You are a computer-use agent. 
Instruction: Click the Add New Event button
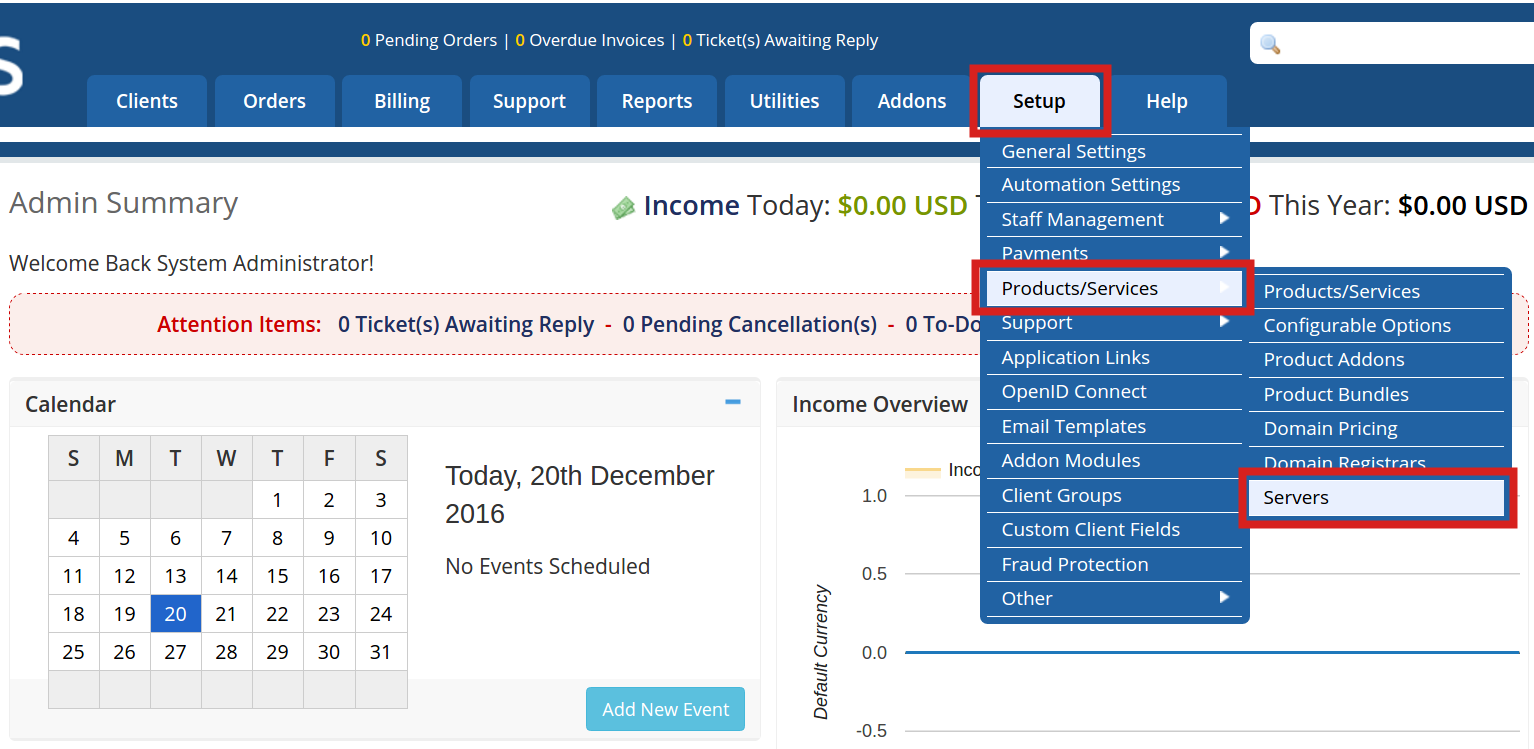tap(665, 709)
